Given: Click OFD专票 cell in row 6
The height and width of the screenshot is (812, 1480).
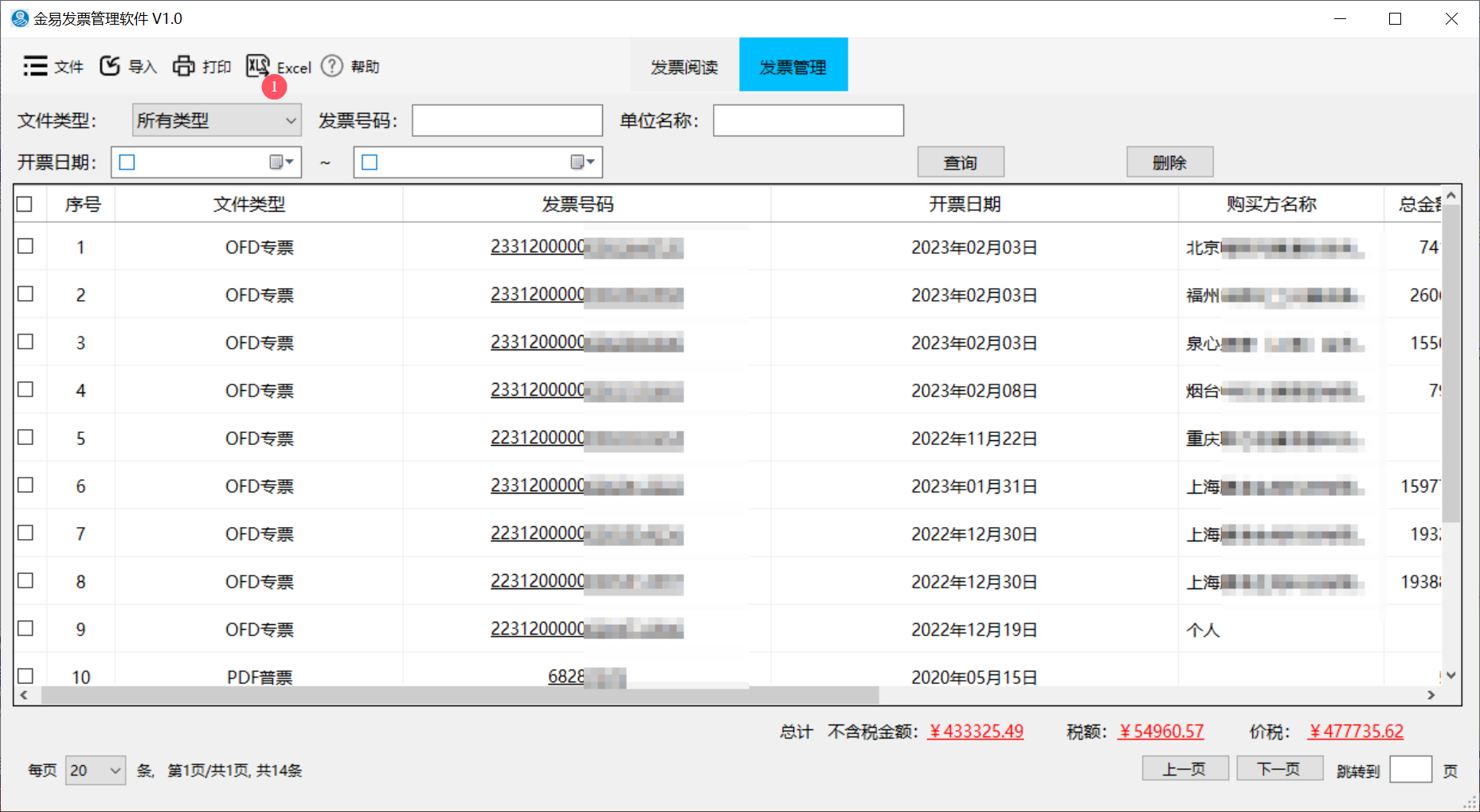Looking at the screenshot, I should 260,486.
